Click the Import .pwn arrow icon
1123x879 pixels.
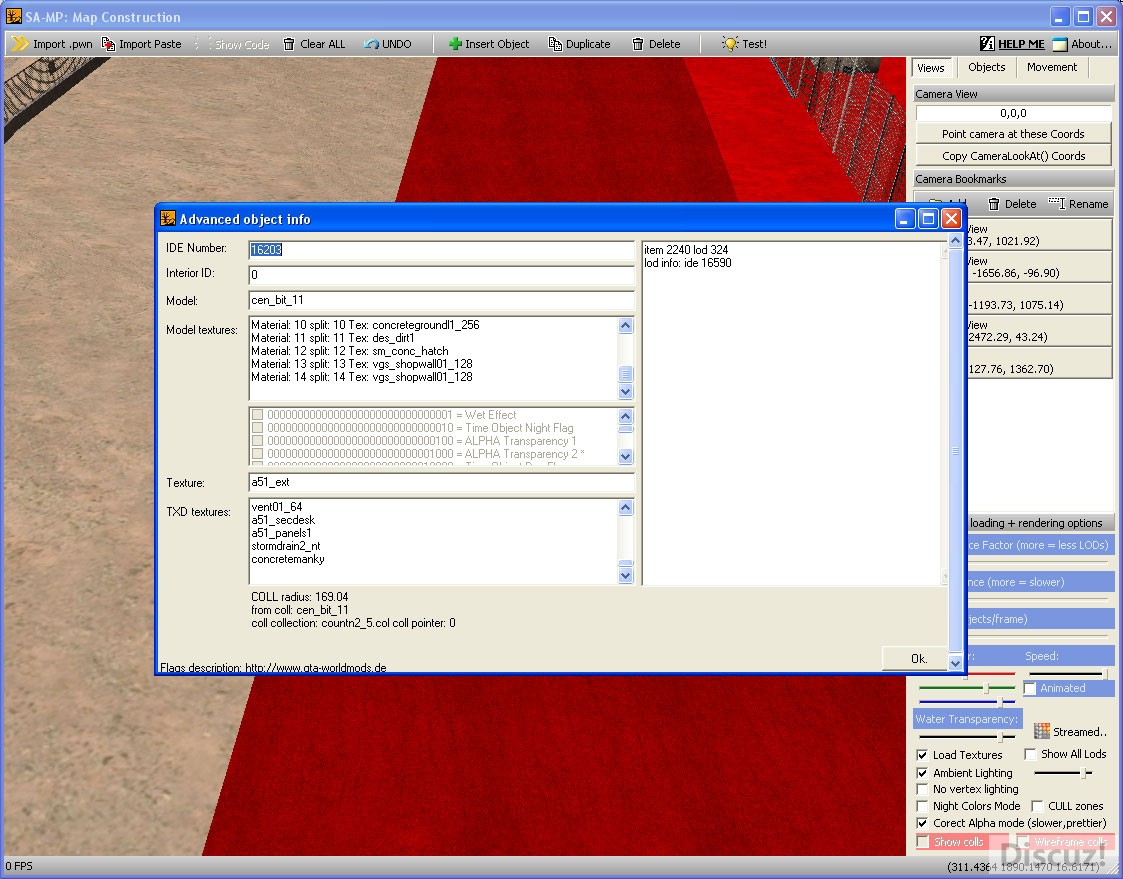pos(20,44)
